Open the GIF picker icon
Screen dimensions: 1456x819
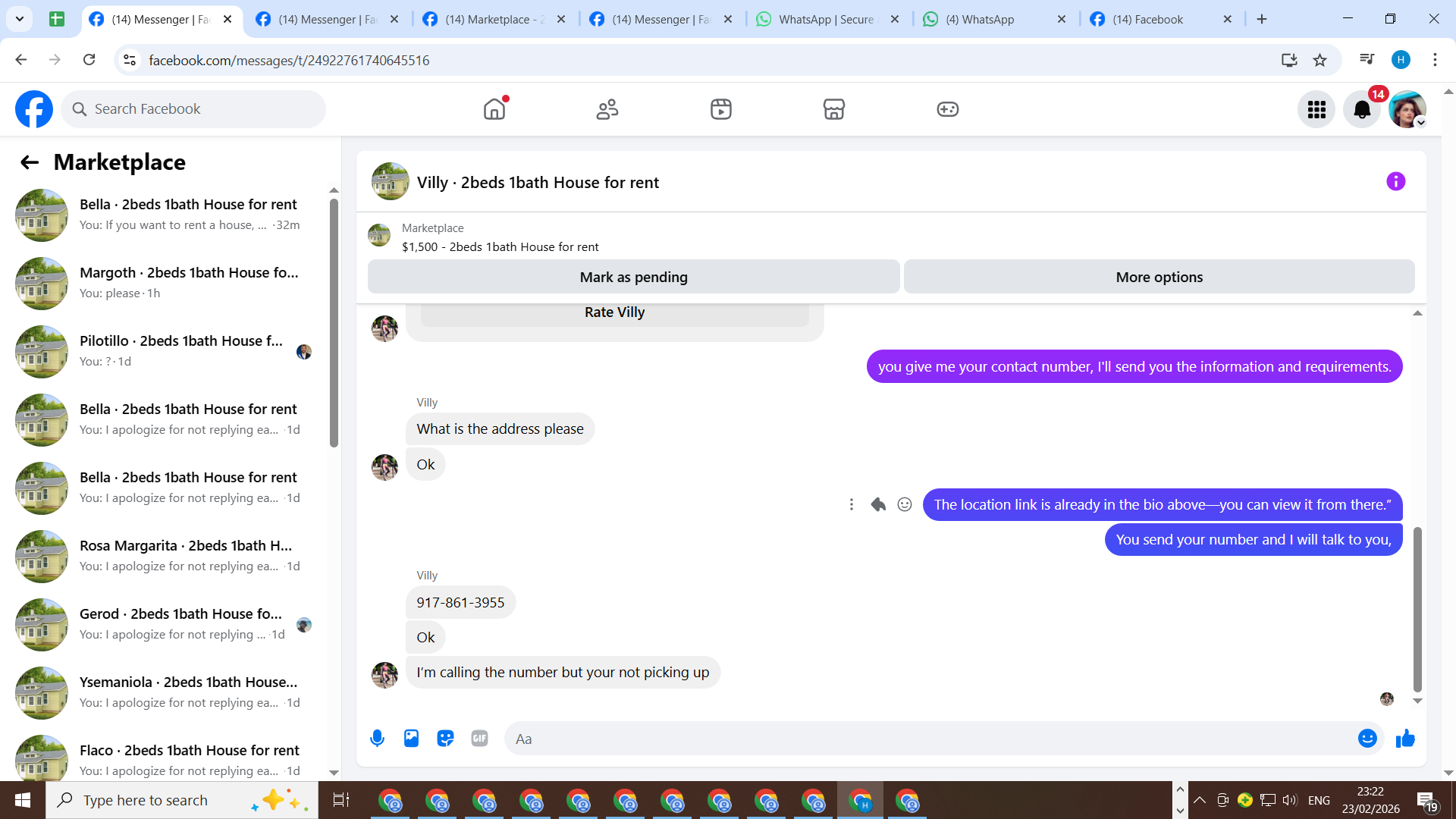(479, 739)
